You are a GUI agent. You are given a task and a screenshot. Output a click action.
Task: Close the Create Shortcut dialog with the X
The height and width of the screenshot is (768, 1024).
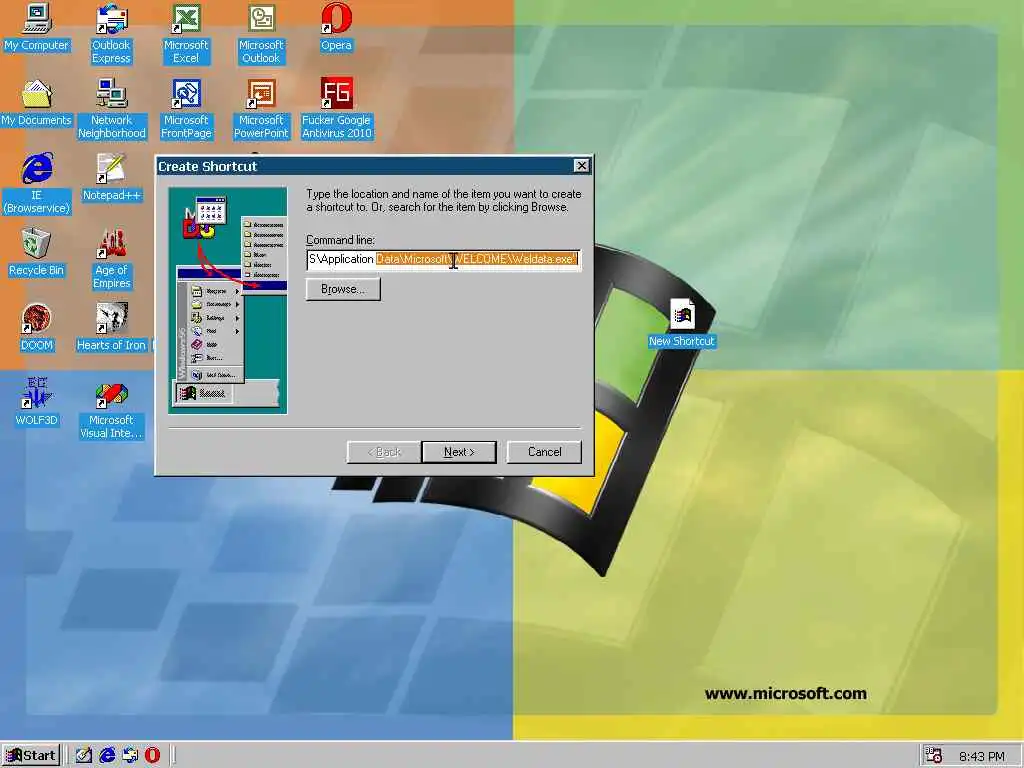581,166
